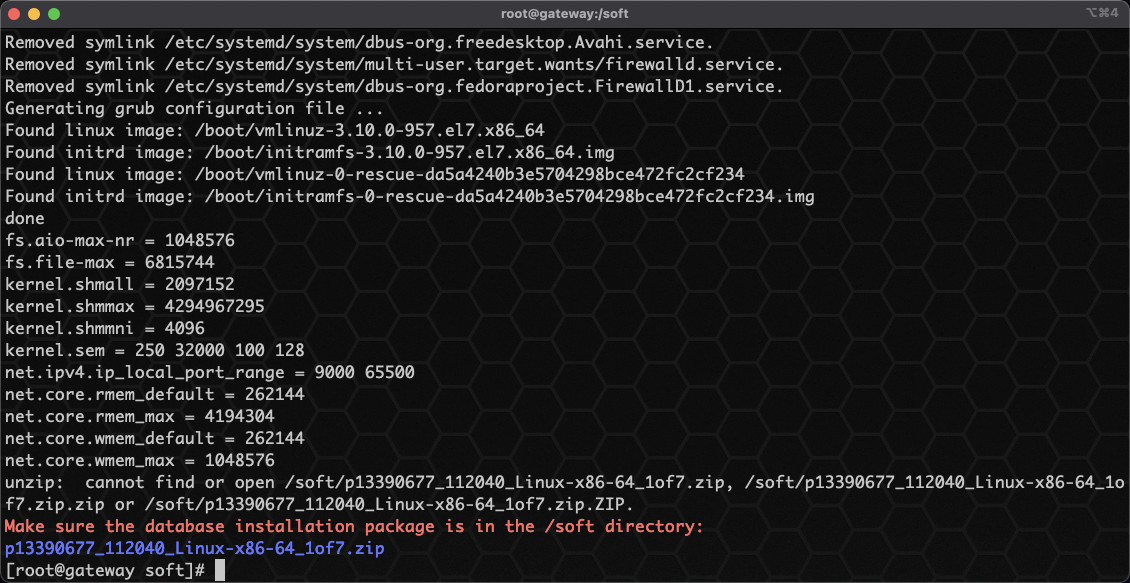Click the initramfs-0-rescue initrd image path
The width and height of the screenshot is (1130, 583).
pos(510,197)
